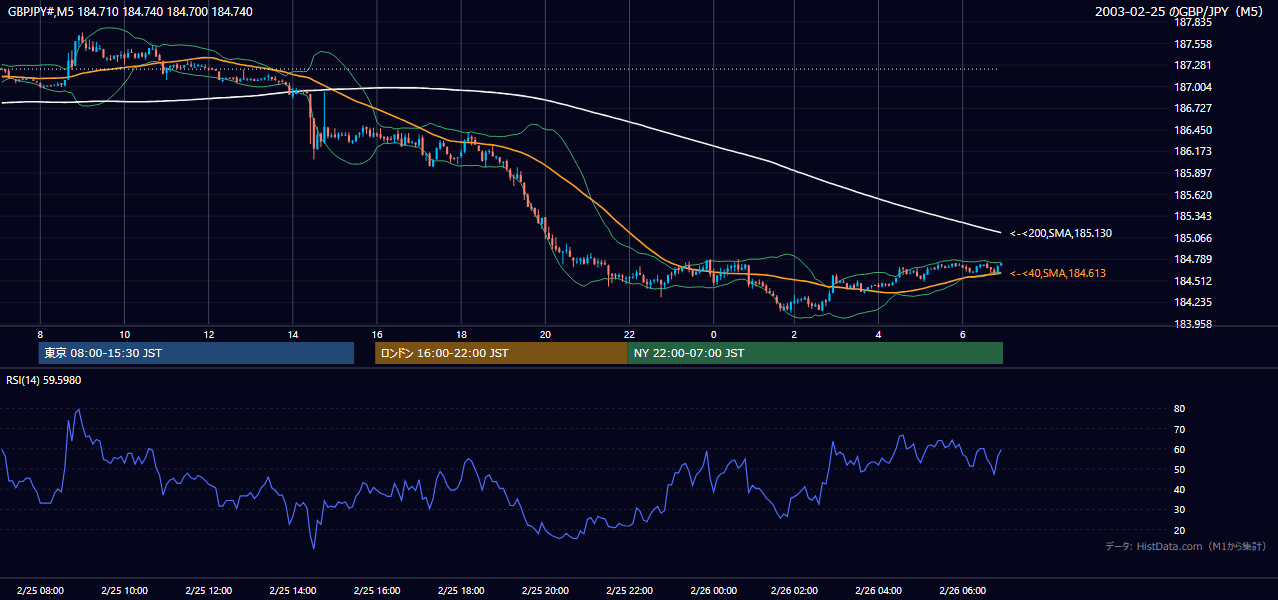The width and height of the screenshot is (1278, 600).
Task: Click the RSI scale value 70
Action: click(1179, 429)
